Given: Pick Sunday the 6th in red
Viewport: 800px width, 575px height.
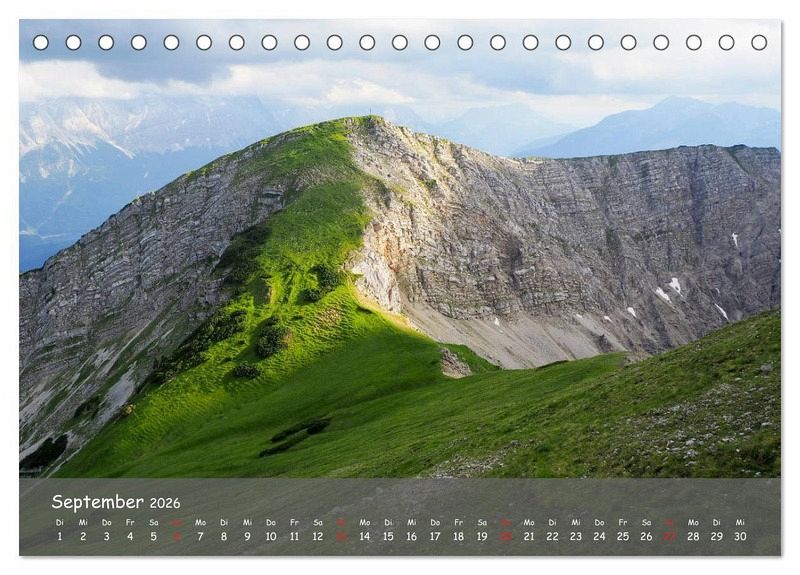Looking at the screenshot, I should [x=177, y=536].
